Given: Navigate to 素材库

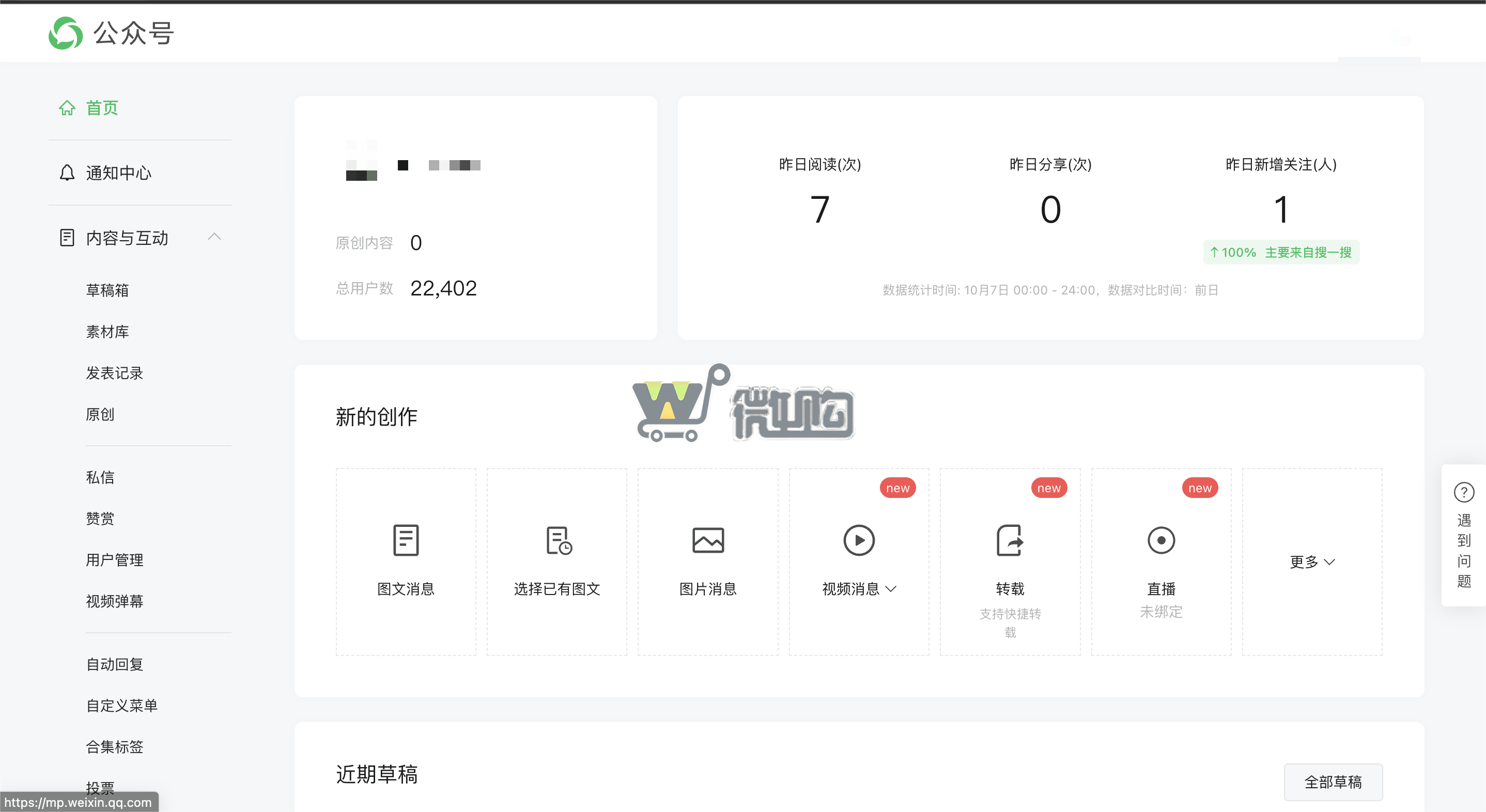Looking at the screenshot, I should (107, 332).
